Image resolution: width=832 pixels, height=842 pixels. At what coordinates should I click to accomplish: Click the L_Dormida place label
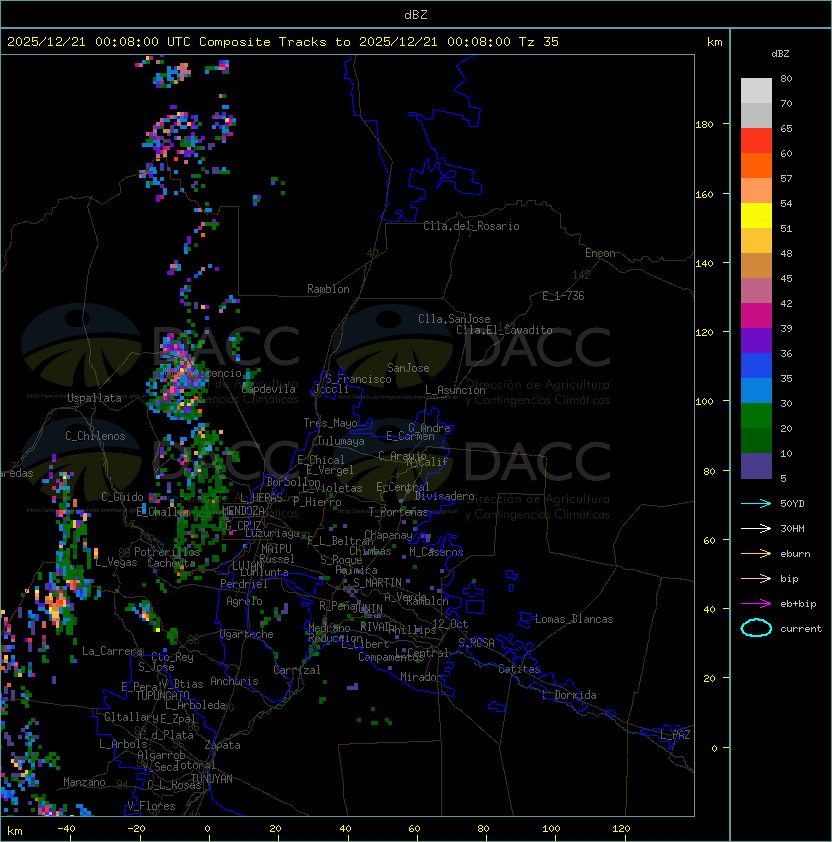click(569, 695)
